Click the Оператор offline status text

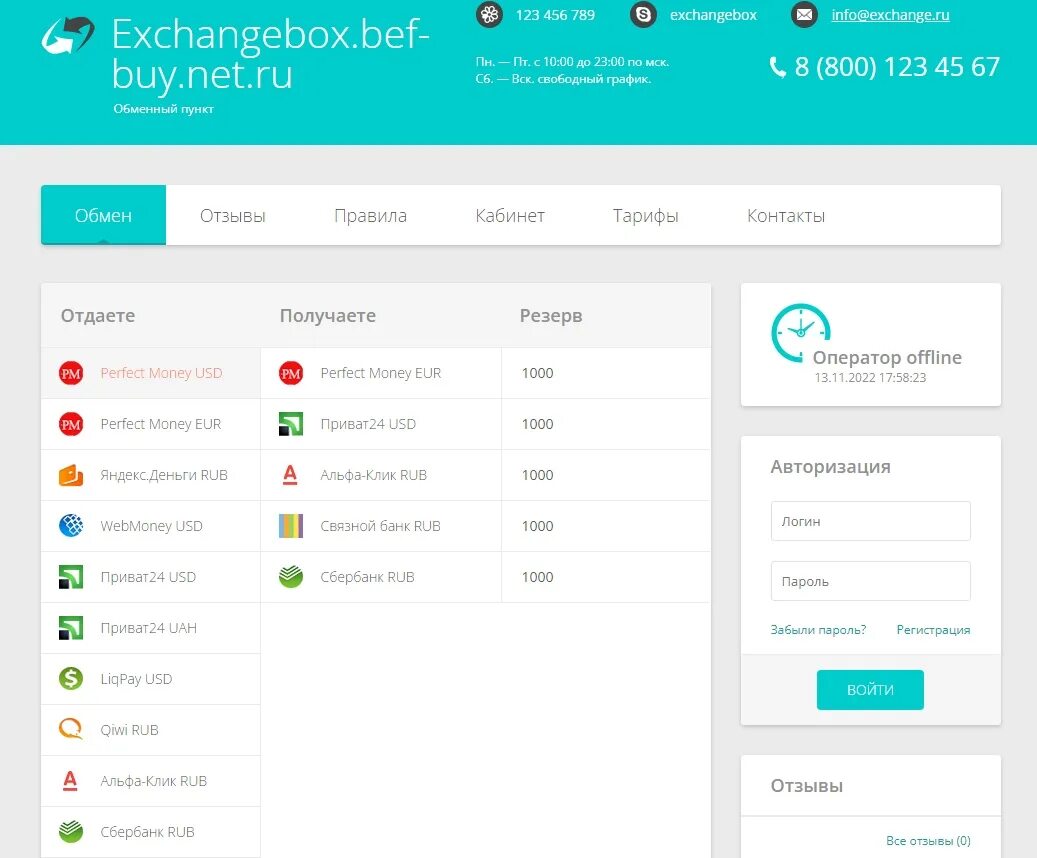[887, 357]
